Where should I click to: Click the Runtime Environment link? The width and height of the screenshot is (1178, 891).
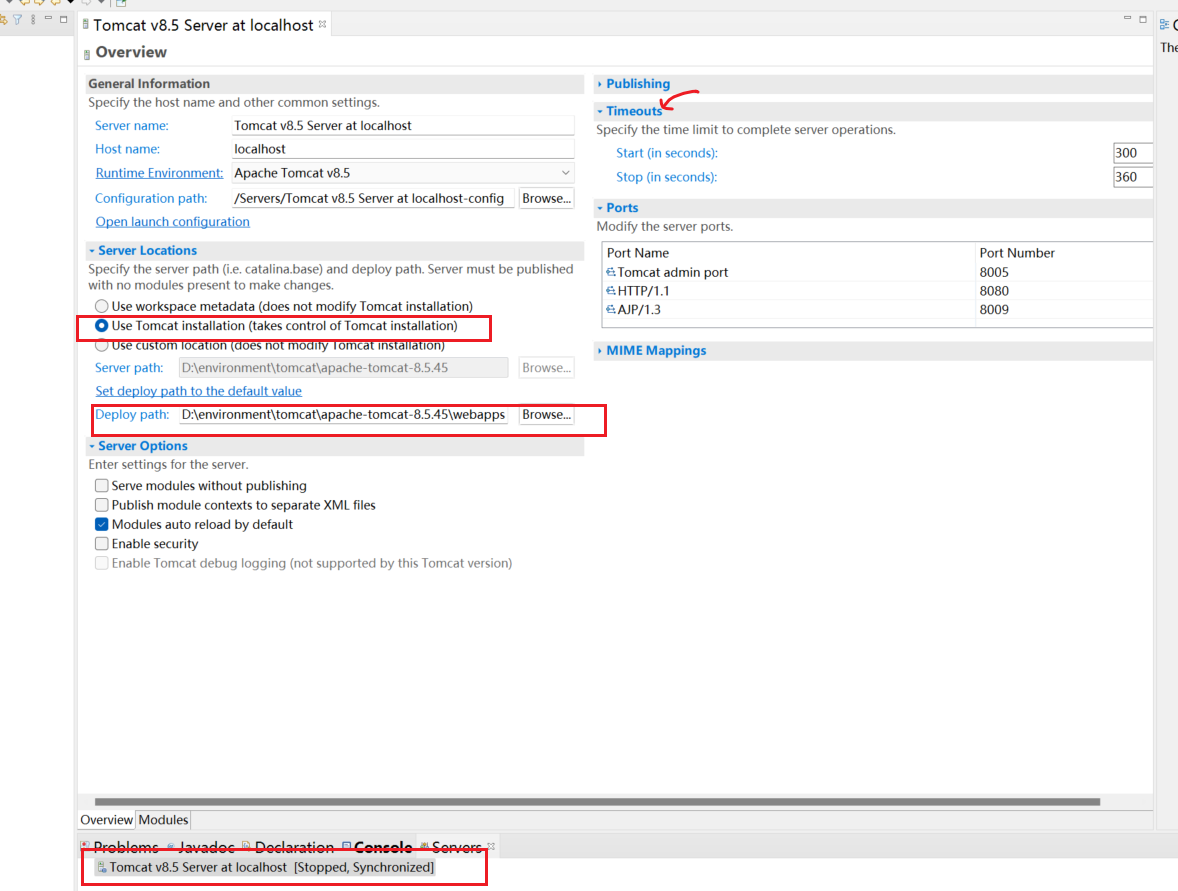pos(159,173)
